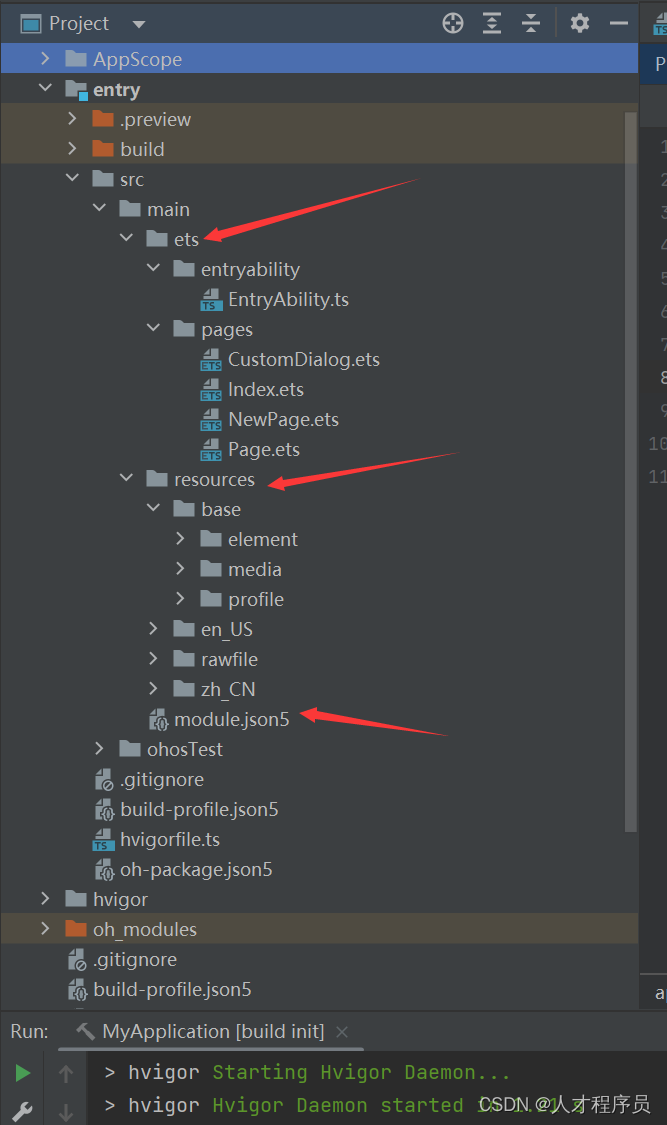Image resolution: width=667 pixels, height=1125 pixels.
Task: Select the rawfile folder label
Action: [230, 659]
